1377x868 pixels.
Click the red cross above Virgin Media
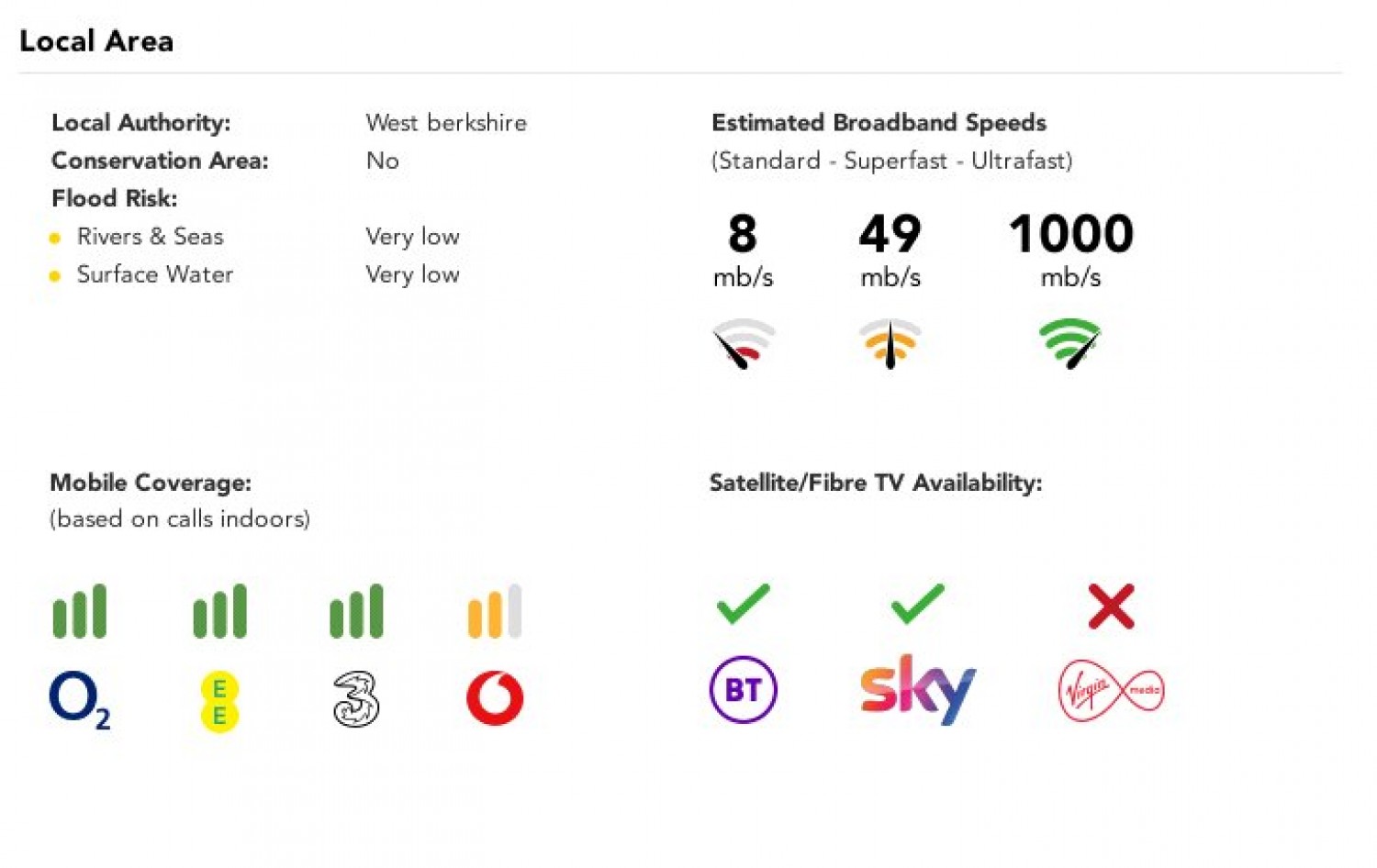tap(1111, 606)
